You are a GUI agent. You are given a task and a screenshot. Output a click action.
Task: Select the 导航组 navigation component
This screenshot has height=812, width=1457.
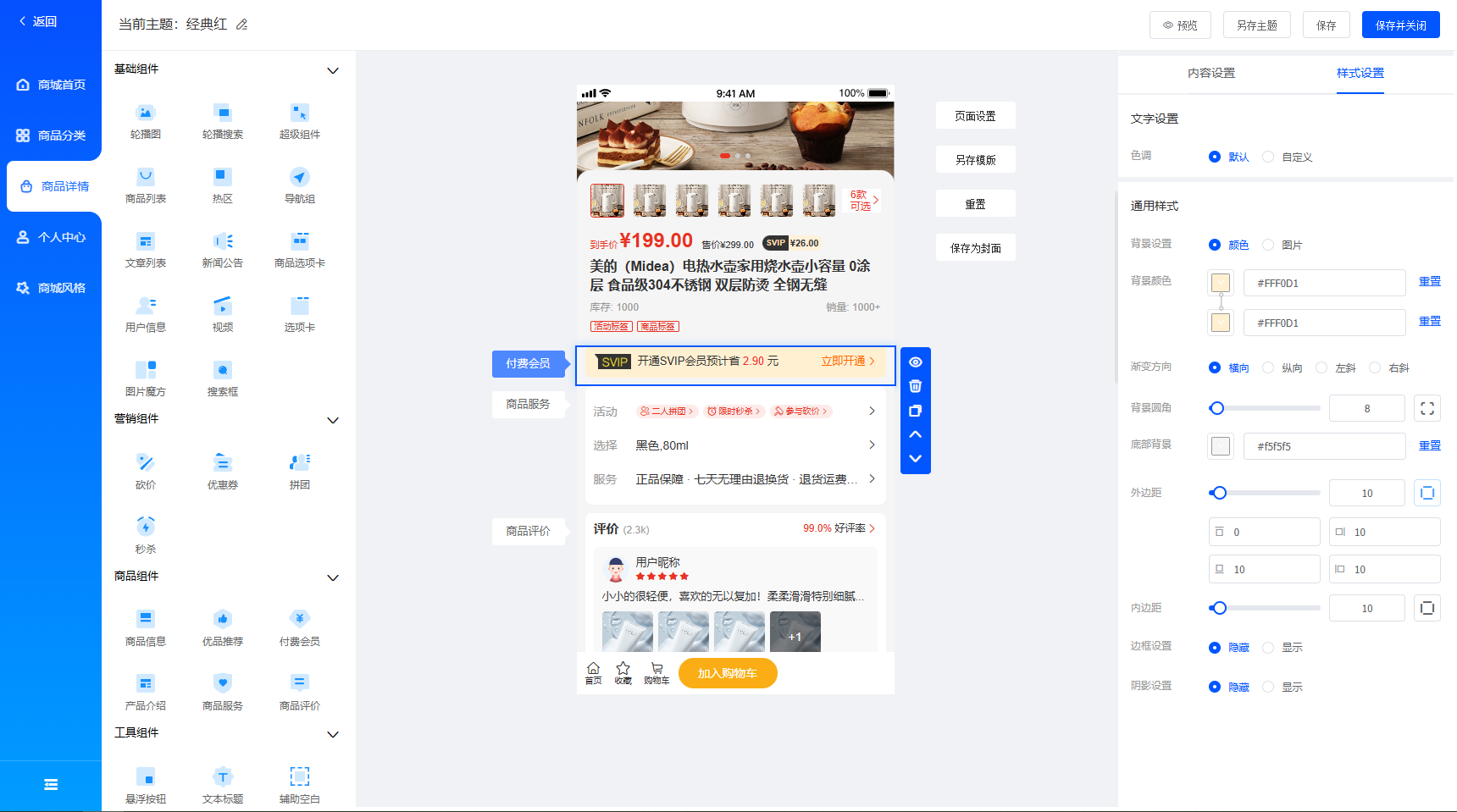(300, 186)
